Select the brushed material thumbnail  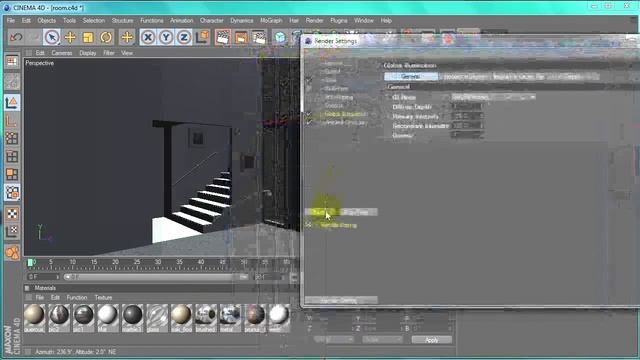206,318
